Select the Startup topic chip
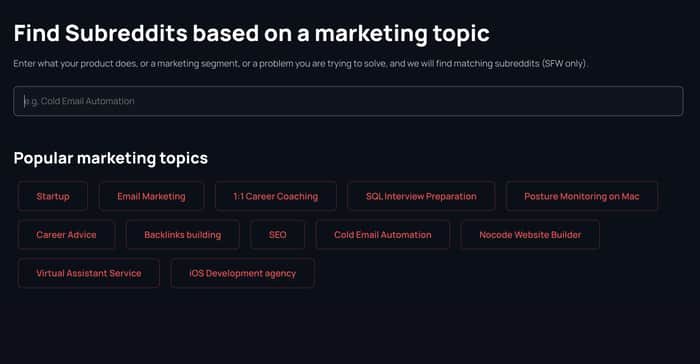Viewport: 700px width, 364px height. [x=53, y=196]
